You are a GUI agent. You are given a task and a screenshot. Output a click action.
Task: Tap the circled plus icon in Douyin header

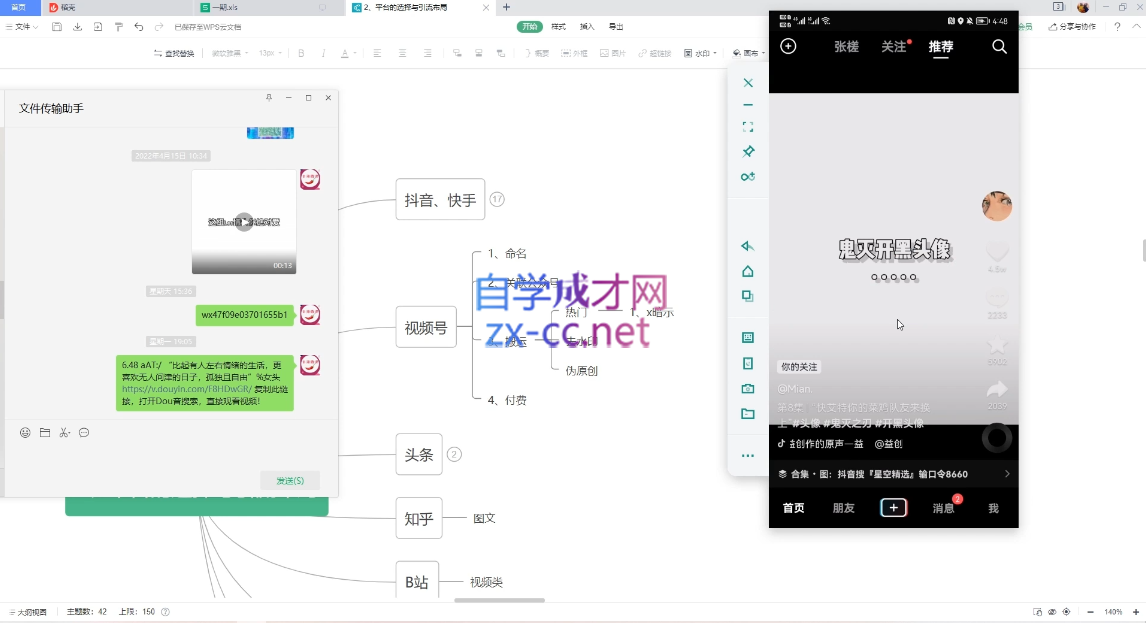788,46
